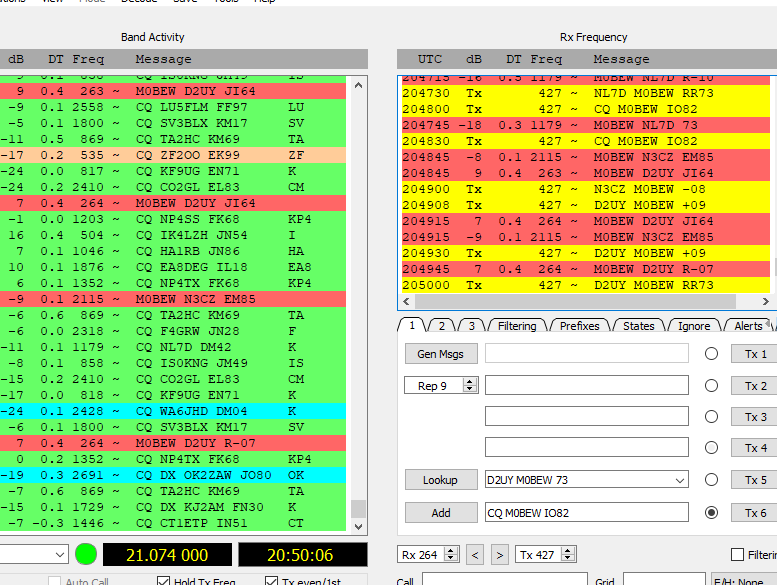Viewport: 777px width, 585px height.
Task: Send message with Tx 3 button
Action: pos(755,417)
